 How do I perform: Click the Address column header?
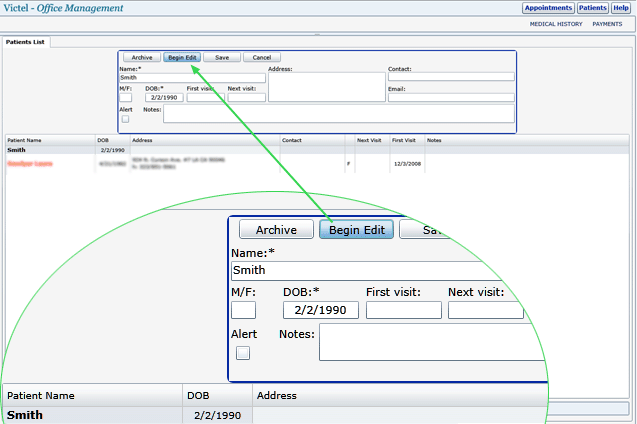(x=205, y=140)
